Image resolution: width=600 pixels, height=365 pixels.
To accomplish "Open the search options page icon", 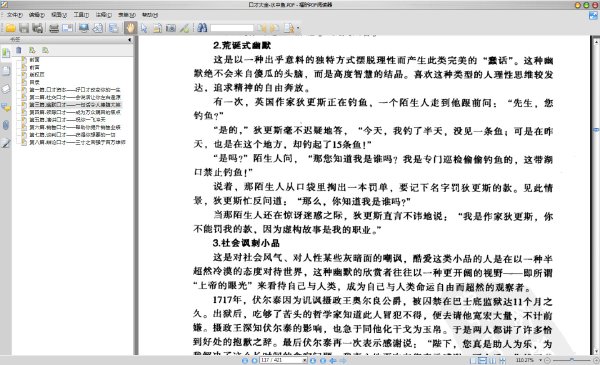I will (x=289, y=28).
